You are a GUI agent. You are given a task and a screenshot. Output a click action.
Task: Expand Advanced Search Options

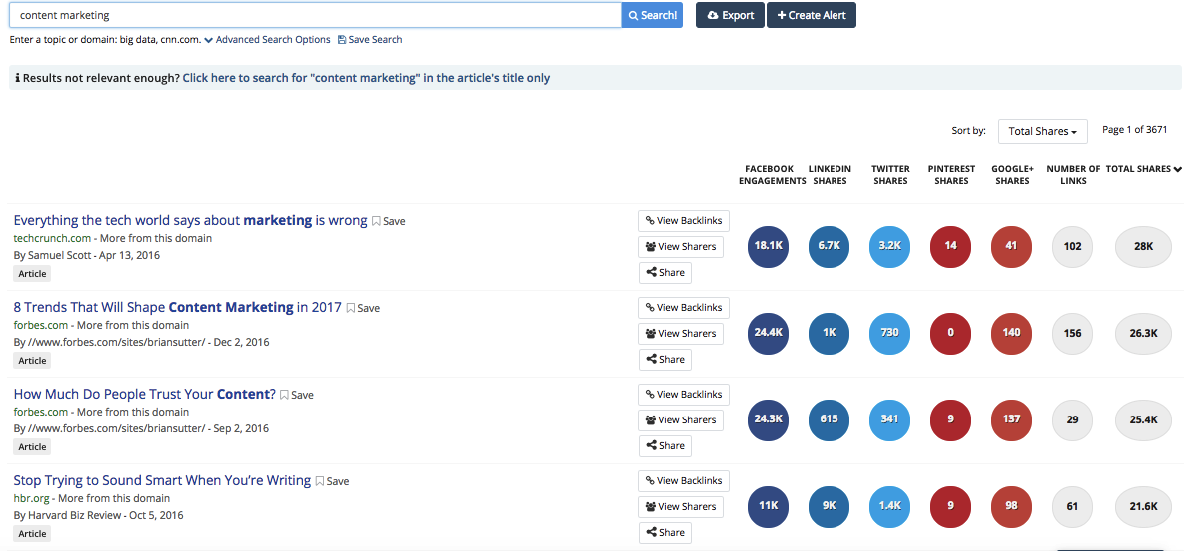click(x=267, y=40)
